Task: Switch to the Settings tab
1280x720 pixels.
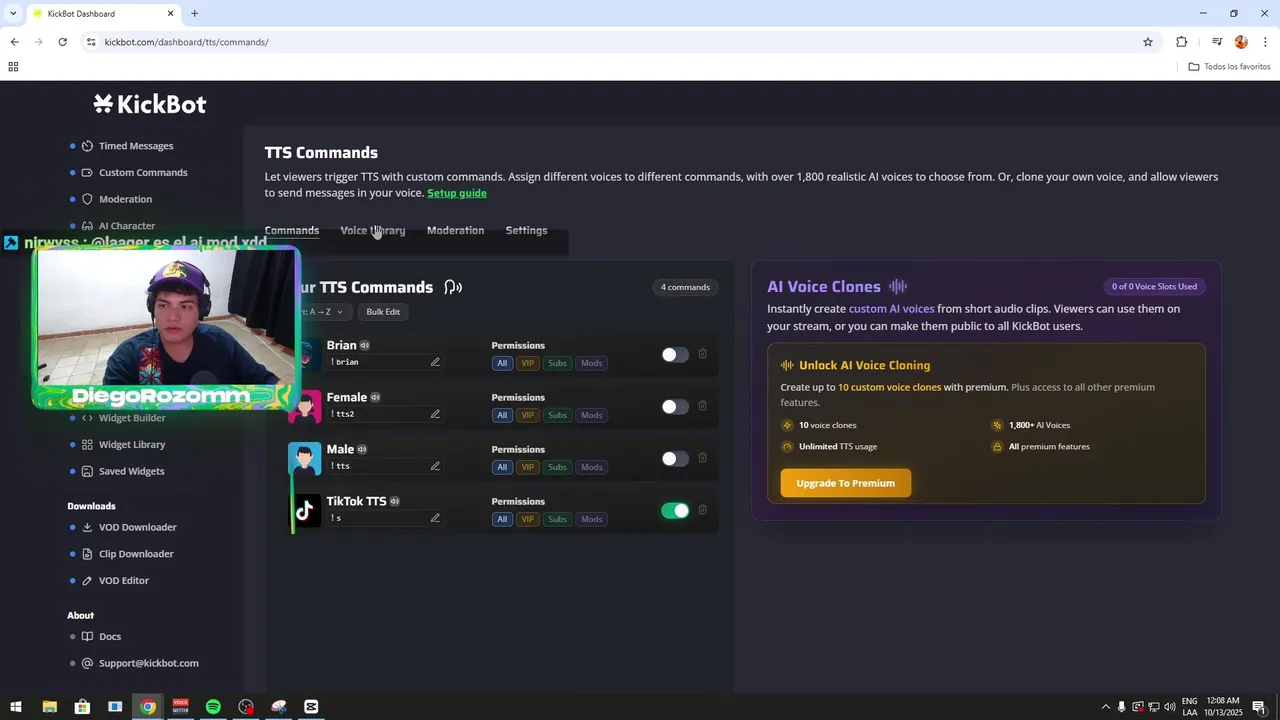Action: click(526, 230)
